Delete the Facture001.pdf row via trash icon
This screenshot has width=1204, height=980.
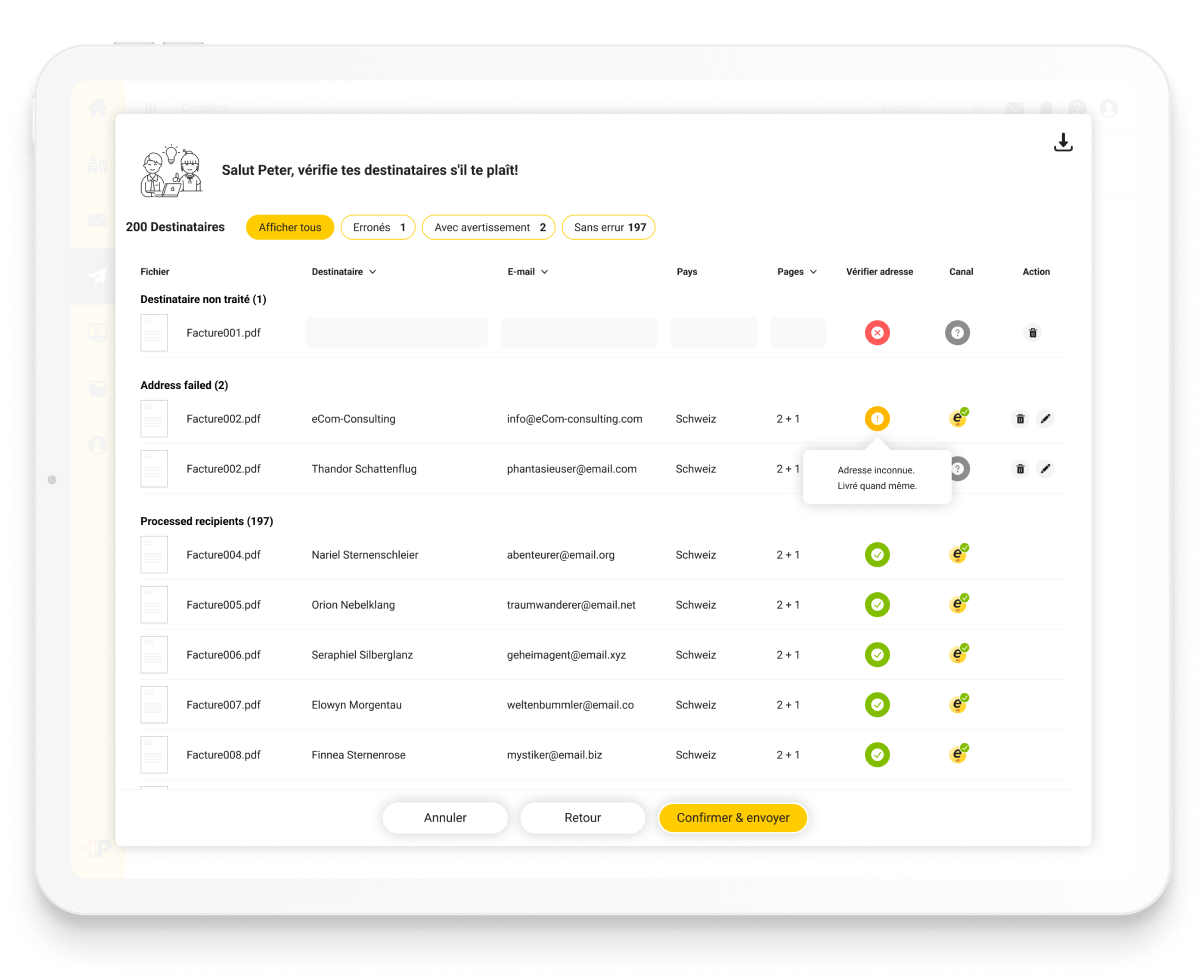point(1033,333)
